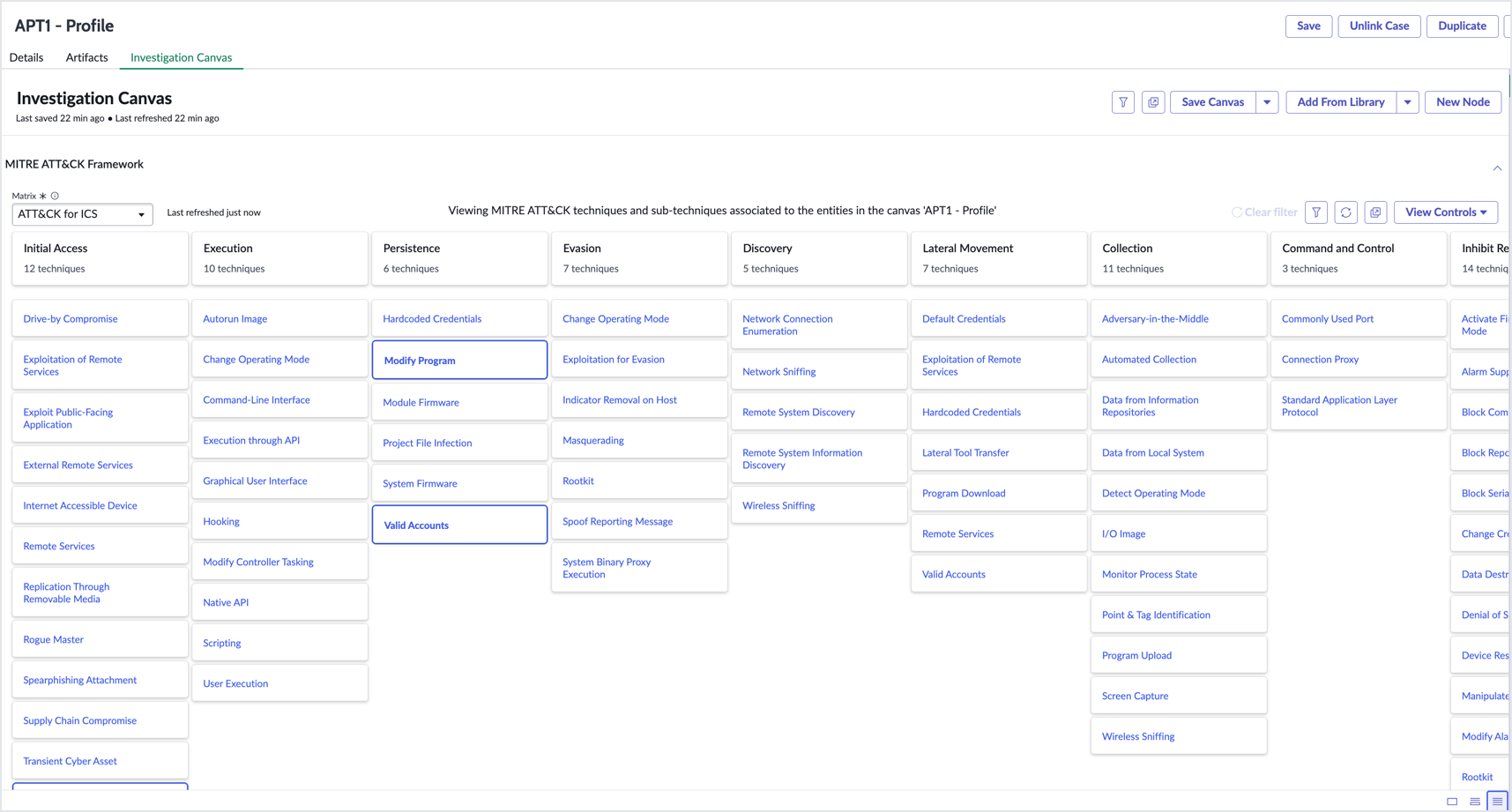The width and height of the screenshot is (1512, 812).
Task: Open the Supply Chain Compromise technique
Action: [x=100, y=720]
